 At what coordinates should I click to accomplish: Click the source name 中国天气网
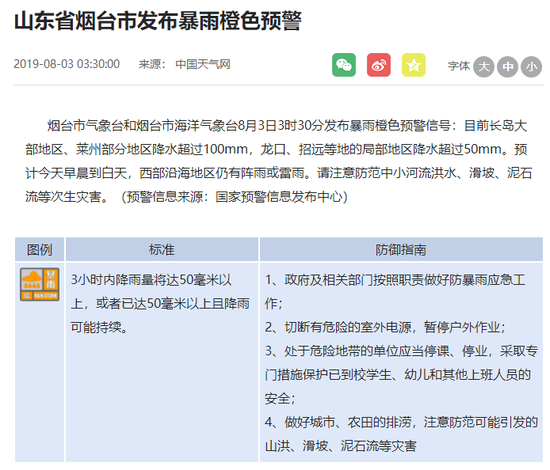tap(203, 64)
